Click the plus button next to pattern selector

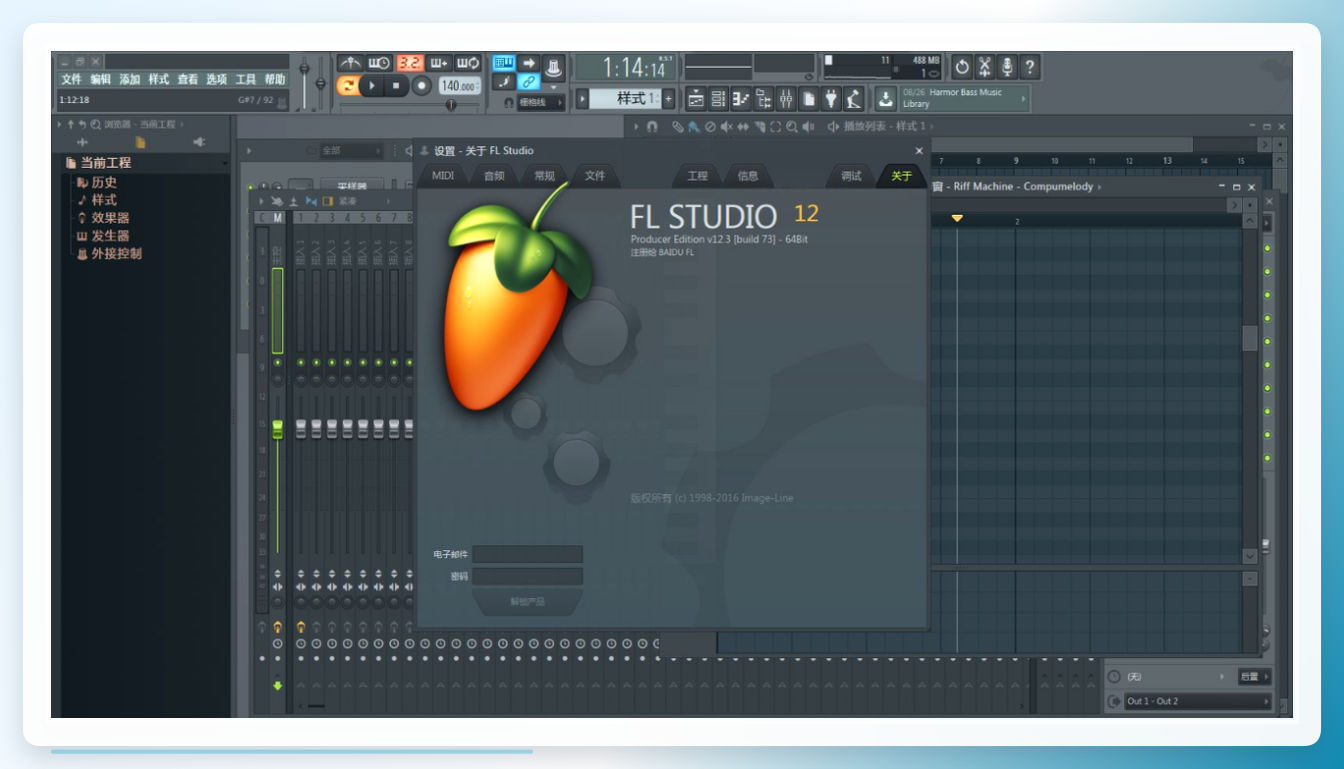668,98
